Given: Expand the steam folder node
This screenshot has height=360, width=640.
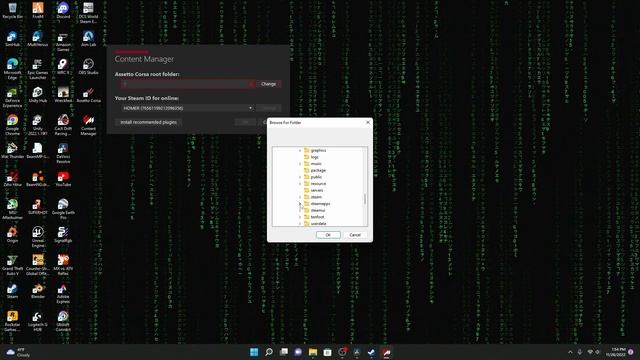Looking at the screenshot, I should click(300, 197).
